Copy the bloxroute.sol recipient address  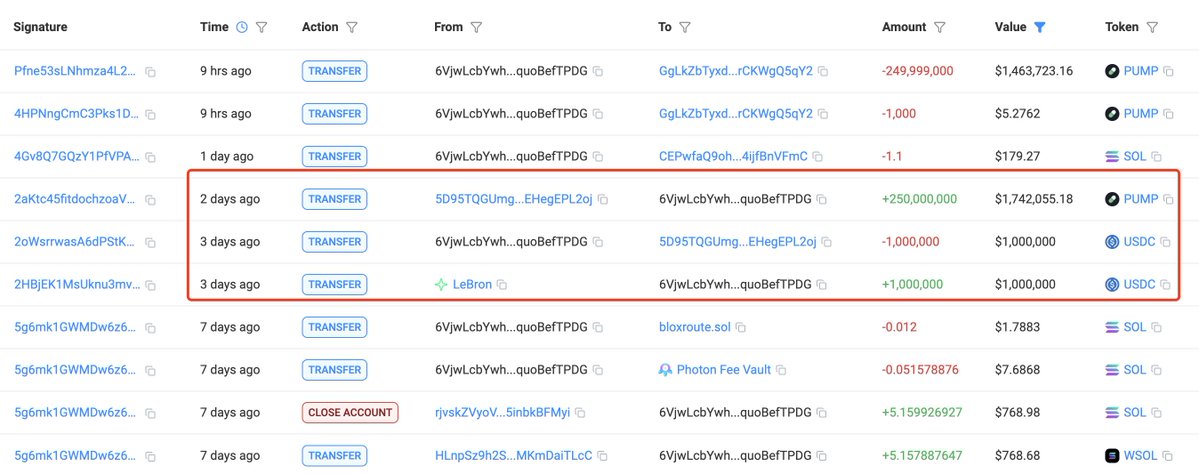click(x=741, y=327)
